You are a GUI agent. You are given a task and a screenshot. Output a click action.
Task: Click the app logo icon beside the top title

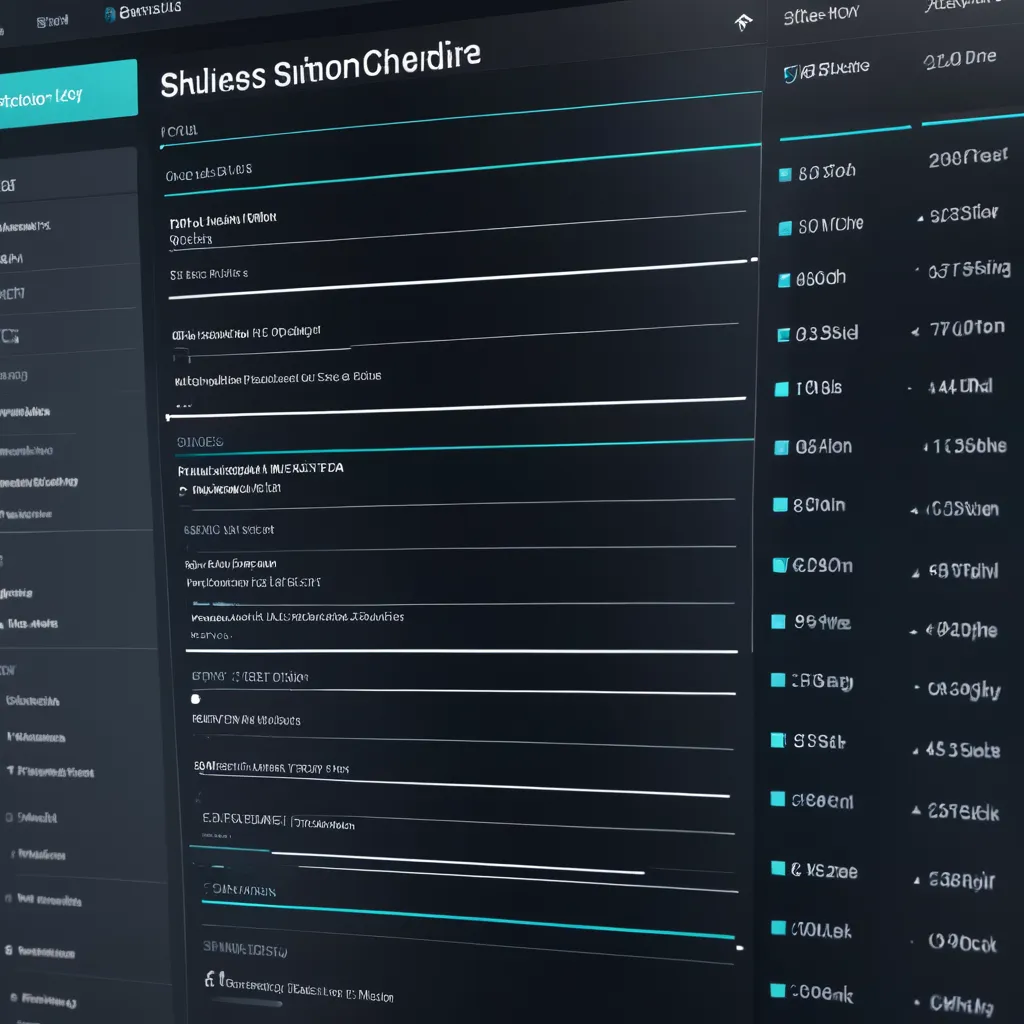110,13
